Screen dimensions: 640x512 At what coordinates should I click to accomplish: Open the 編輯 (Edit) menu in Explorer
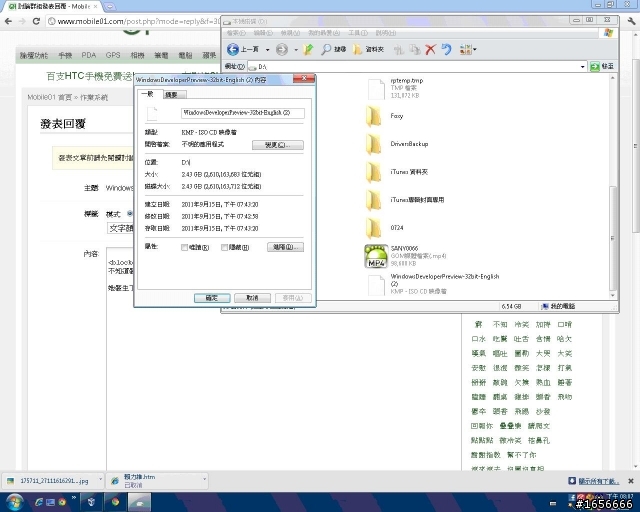coord(263,33)
